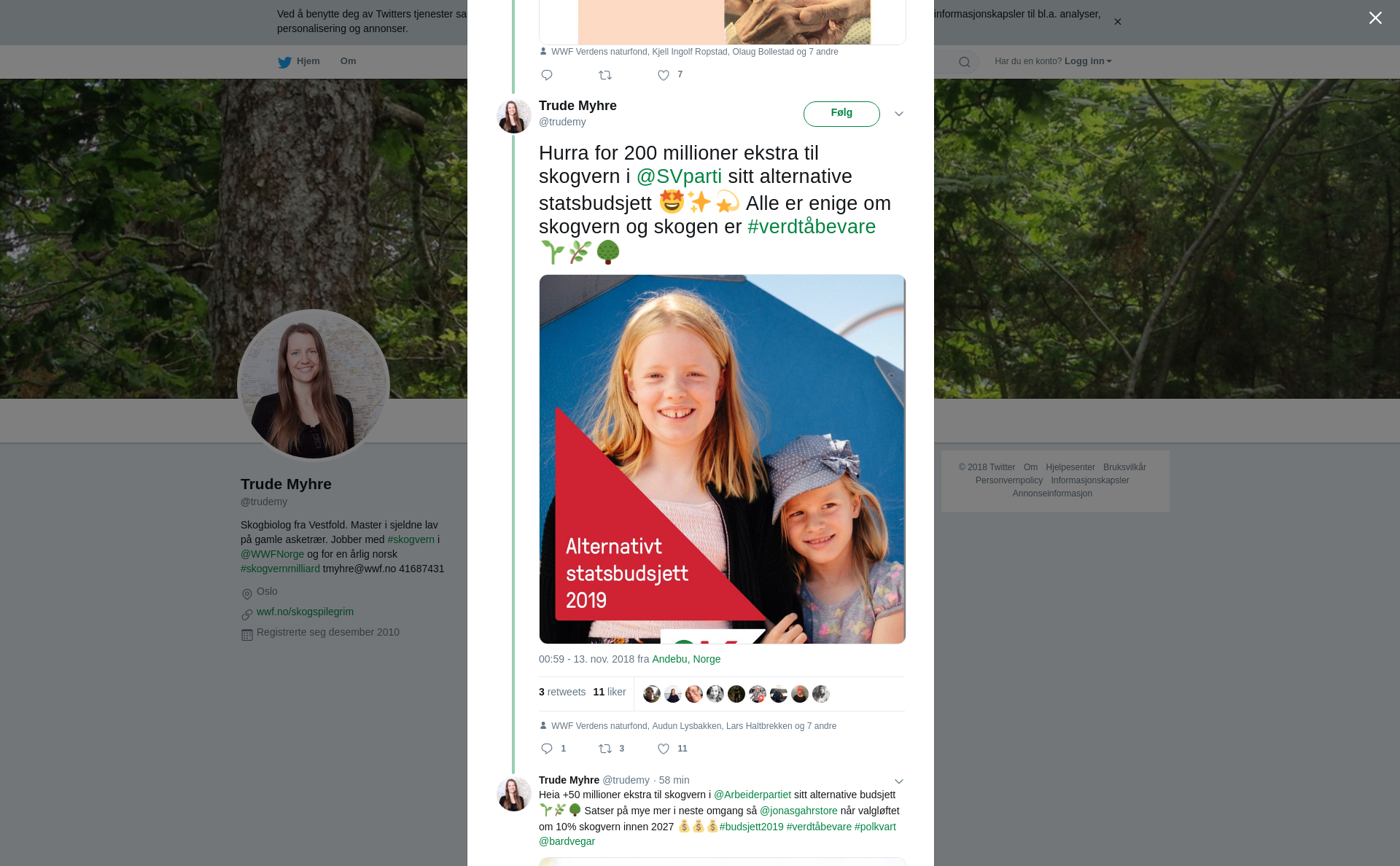Screen dimensions: 1400x866
Task: Open the #verdtåbevare hashtag link
Action: click(812, 227)
